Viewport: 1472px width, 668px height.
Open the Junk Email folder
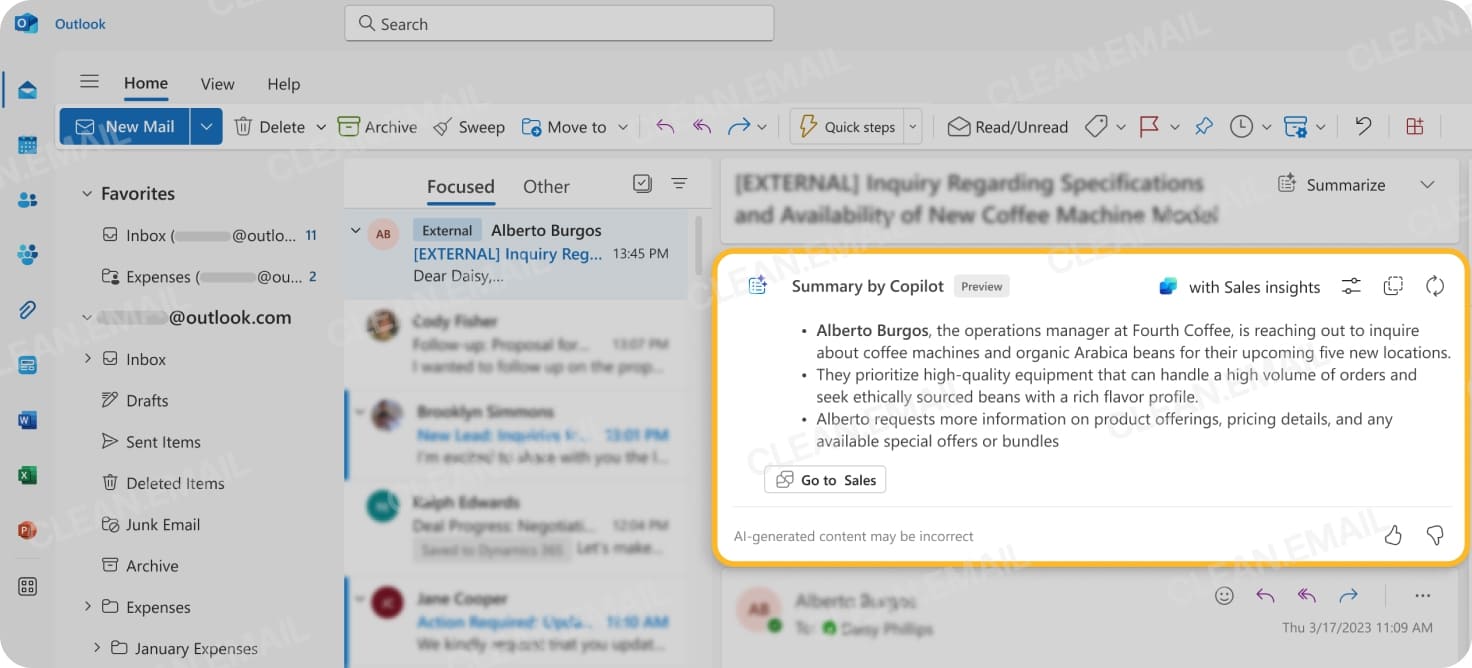[x=163, y=524]
